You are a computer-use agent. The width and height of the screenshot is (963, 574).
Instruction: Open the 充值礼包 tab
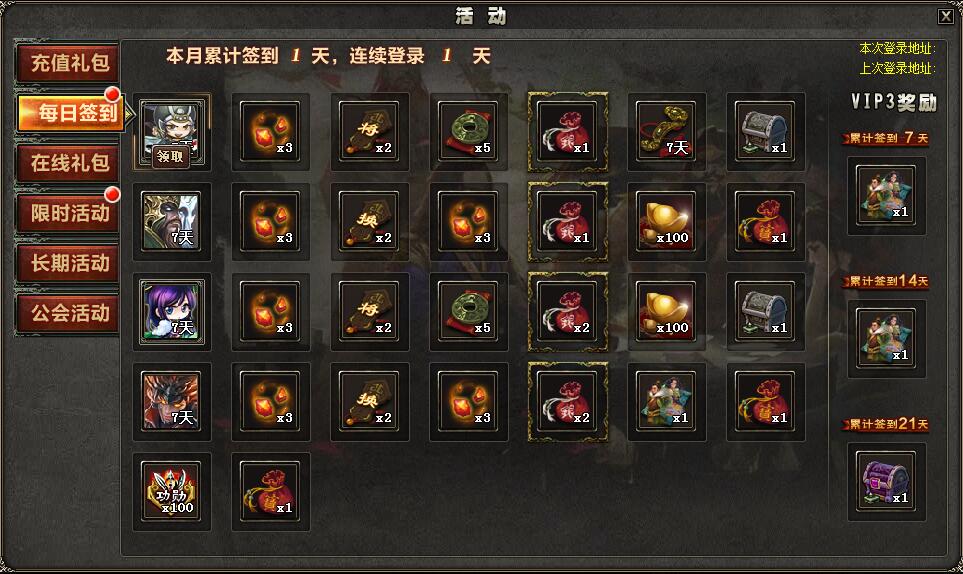point(68,63)
